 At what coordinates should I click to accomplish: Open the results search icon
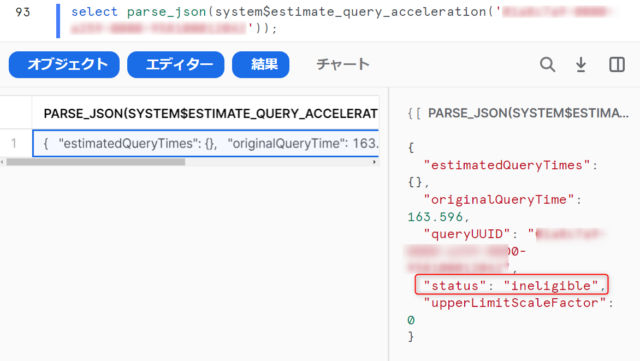[547, 65]
